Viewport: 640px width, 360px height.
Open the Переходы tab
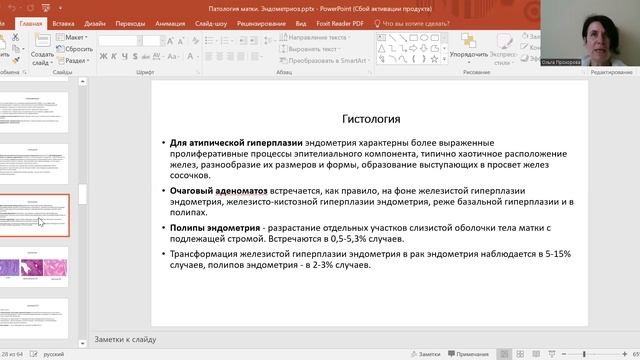[x=130, y=24]
